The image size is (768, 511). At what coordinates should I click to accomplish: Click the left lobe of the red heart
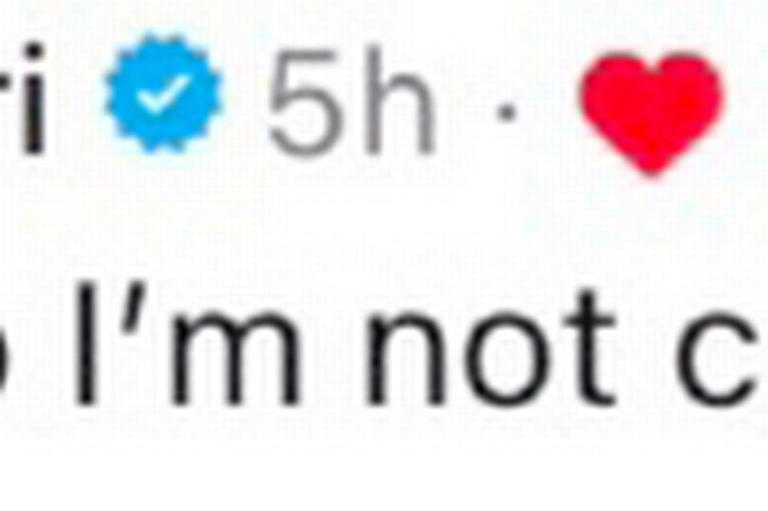(x=615, y=88)
